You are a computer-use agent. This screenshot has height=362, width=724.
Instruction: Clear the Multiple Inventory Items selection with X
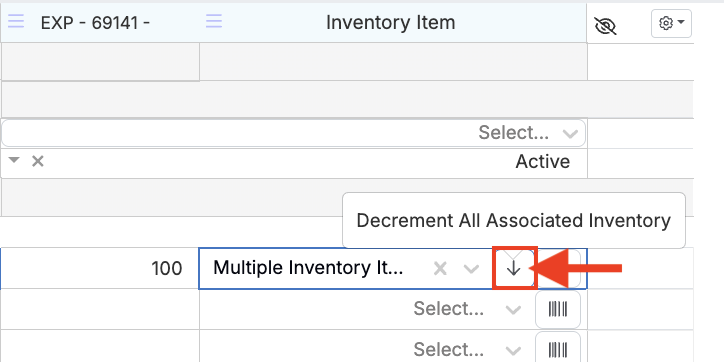click(x=440, y=268)
